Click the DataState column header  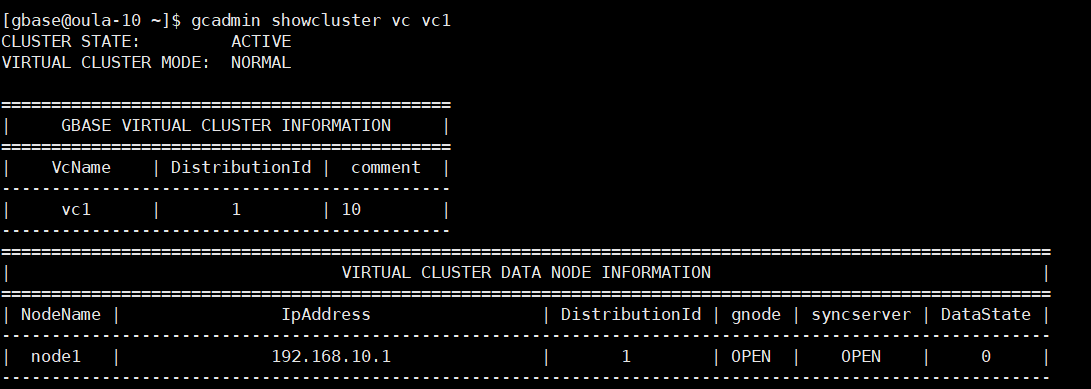point(985,315)
